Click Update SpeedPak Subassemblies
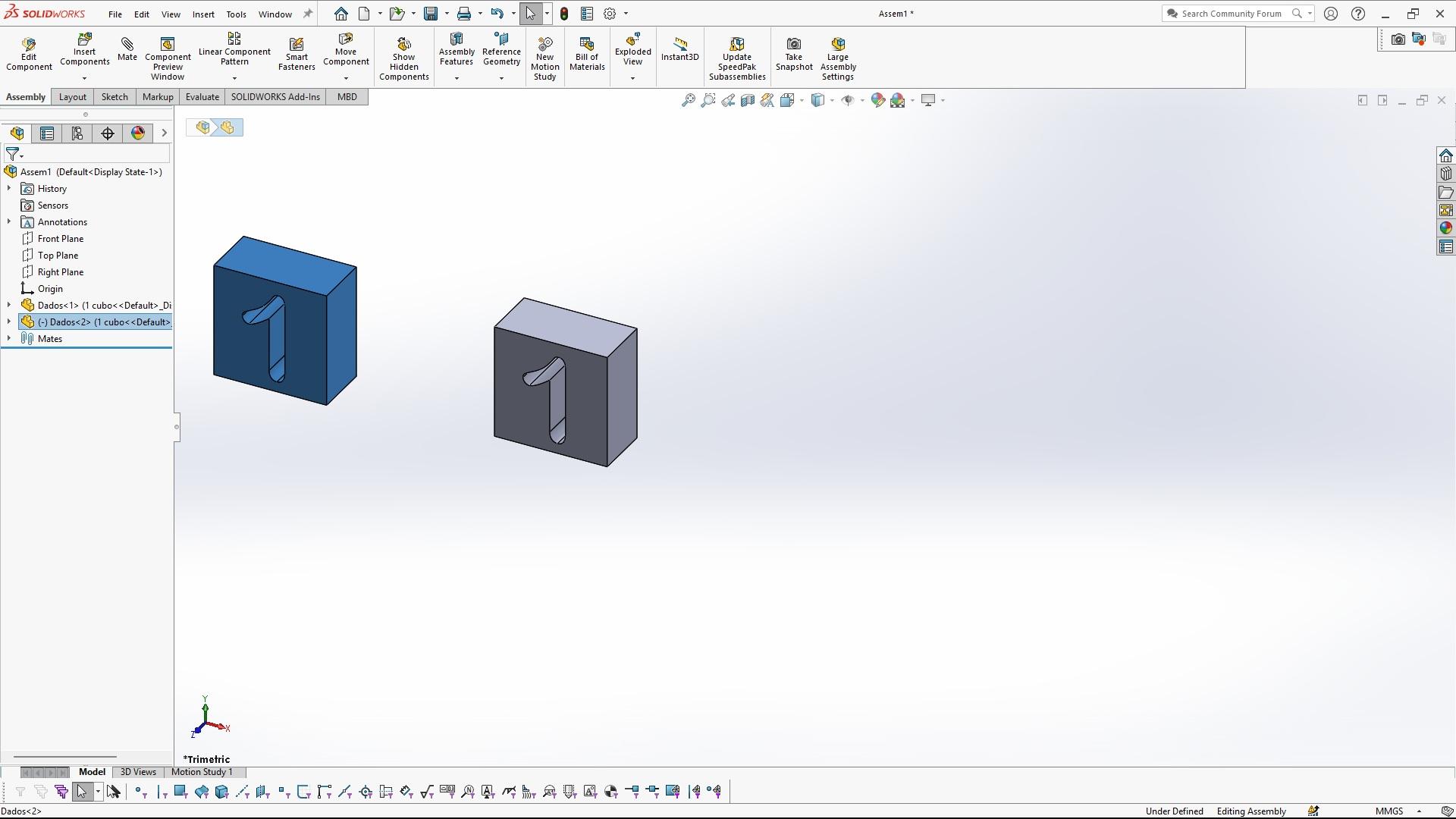The width and height of the screenshot is (1456, 819). point(737,58)
